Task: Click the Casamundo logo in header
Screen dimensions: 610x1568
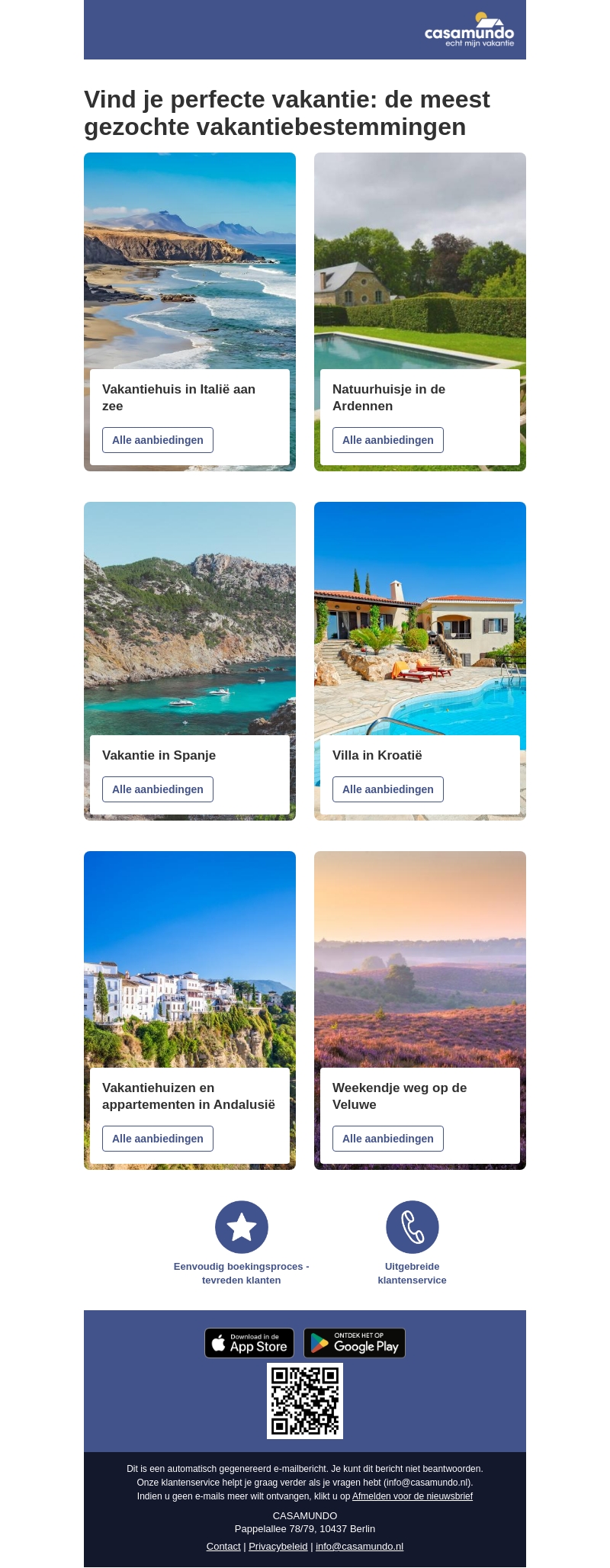Action: [469, 30]
